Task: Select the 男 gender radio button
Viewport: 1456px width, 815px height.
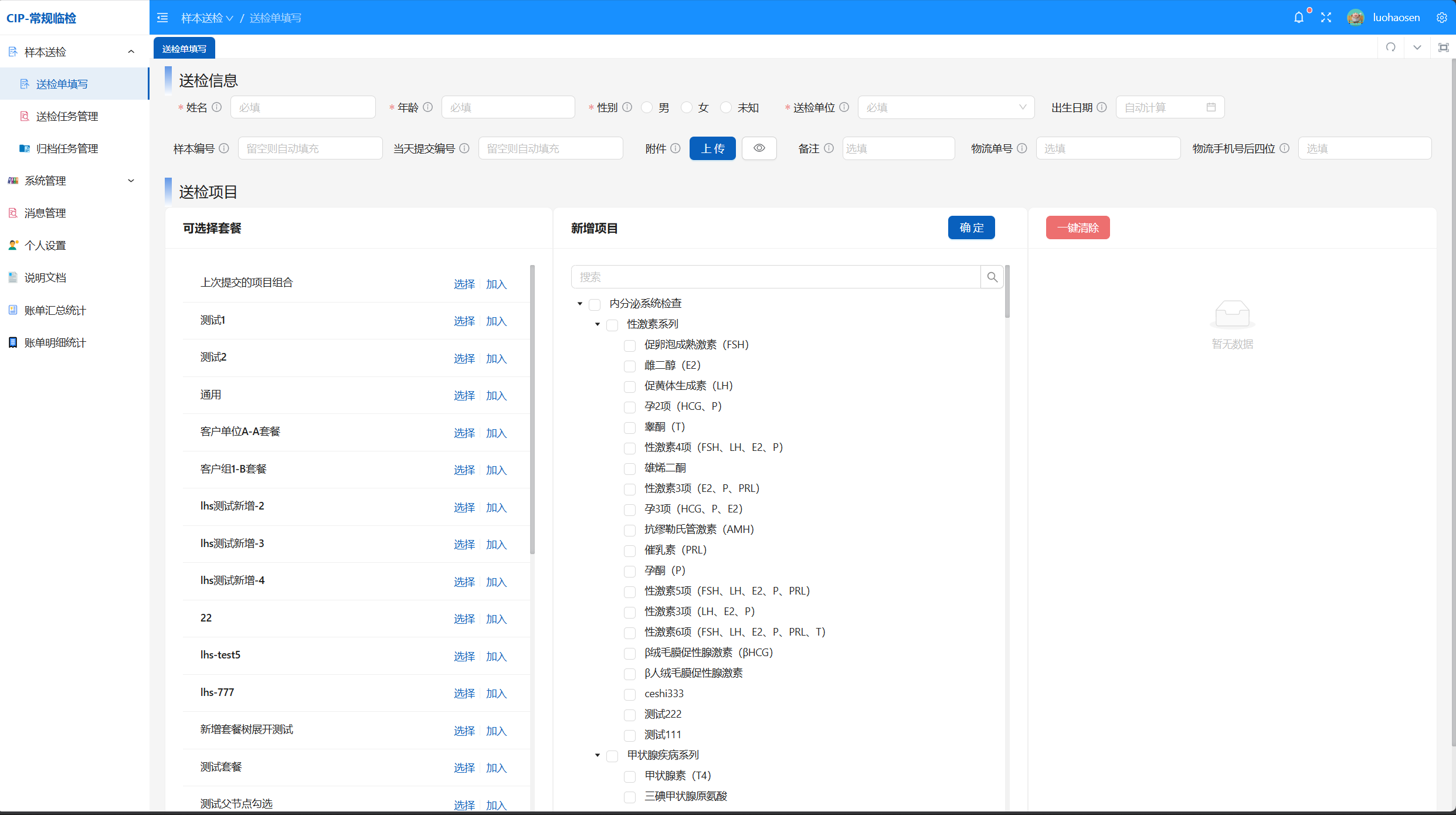Action: click(x=647, y=107)
